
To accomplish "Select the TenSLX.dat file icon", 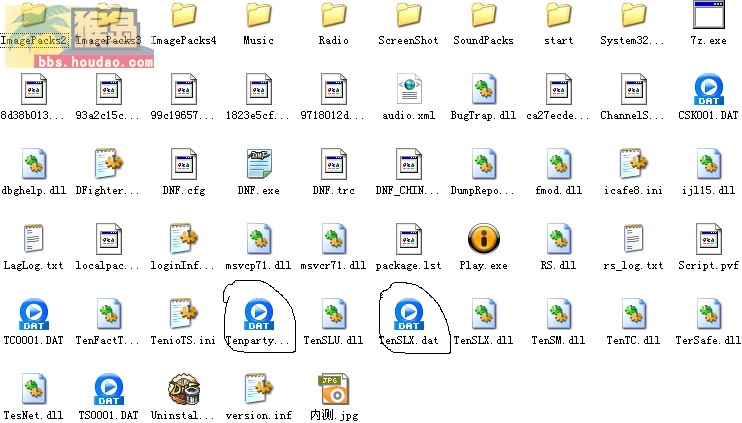I will pyautogui.click(x=408, y=314).
